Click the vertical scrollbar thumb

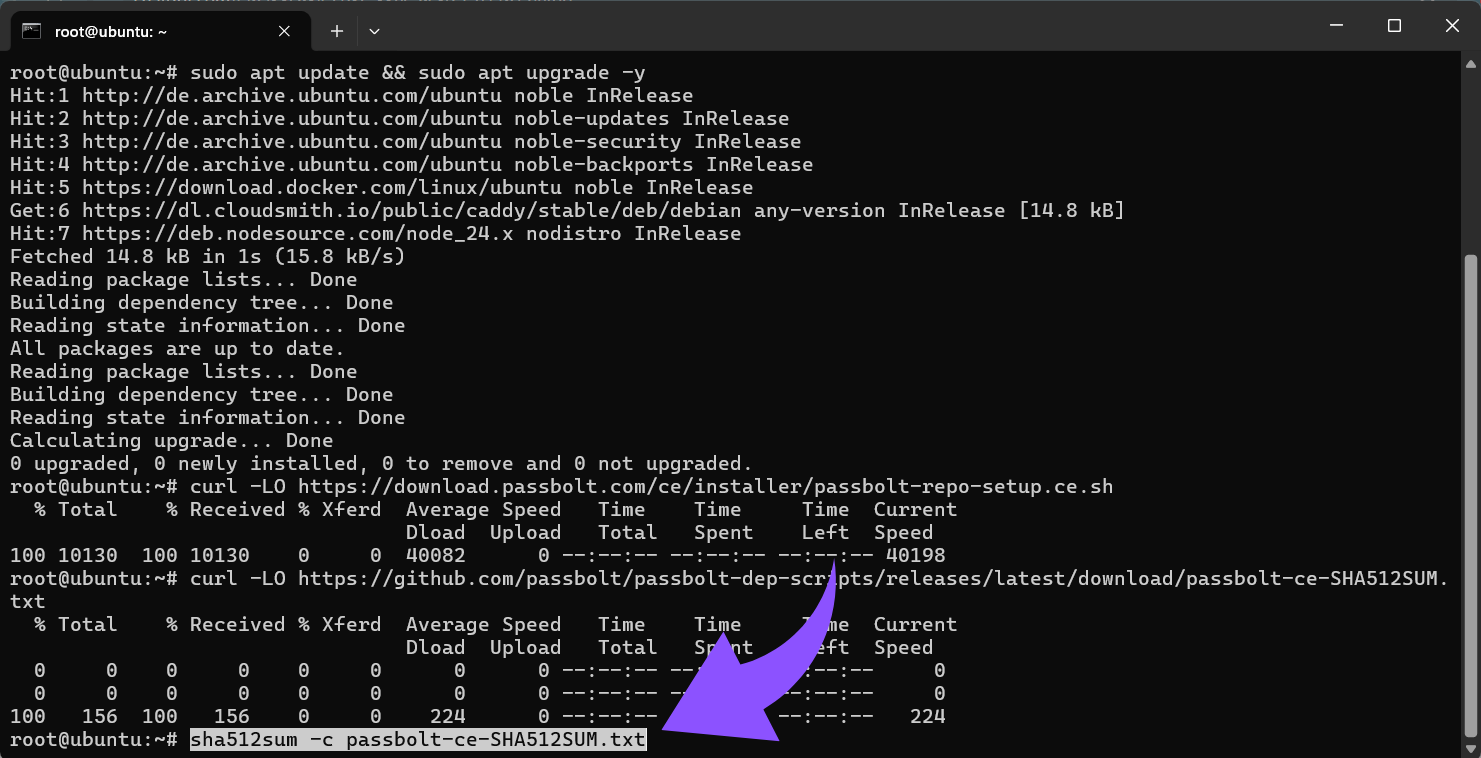coord(1469,495)
